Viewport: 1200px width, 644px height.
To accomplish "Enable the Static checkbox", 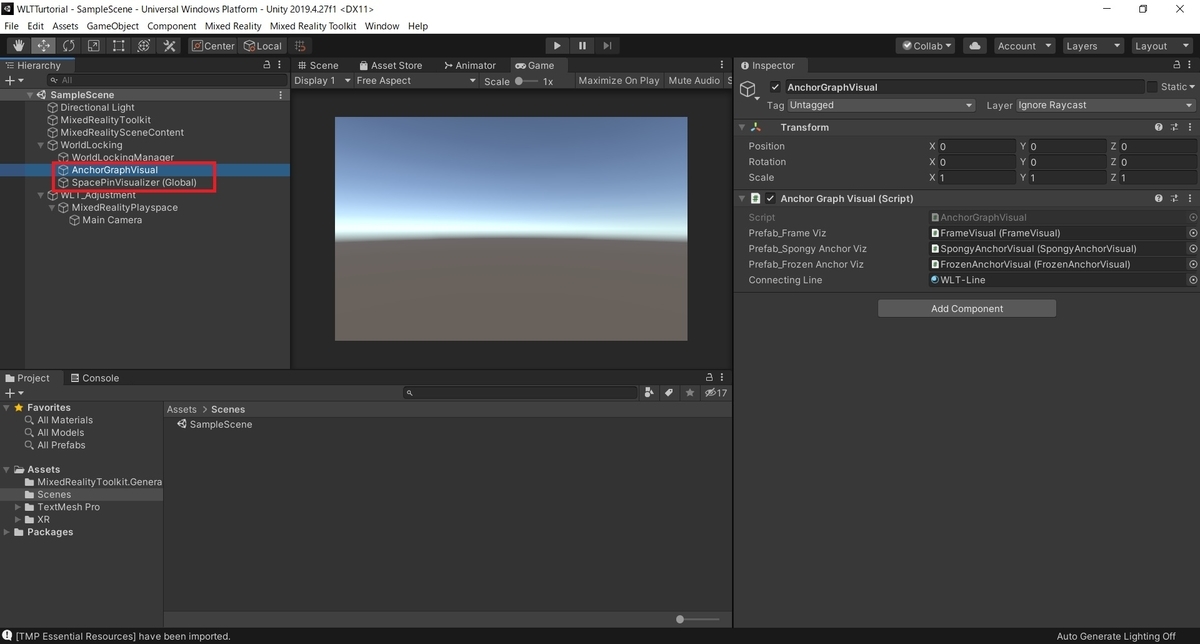I will (1152, 87).
